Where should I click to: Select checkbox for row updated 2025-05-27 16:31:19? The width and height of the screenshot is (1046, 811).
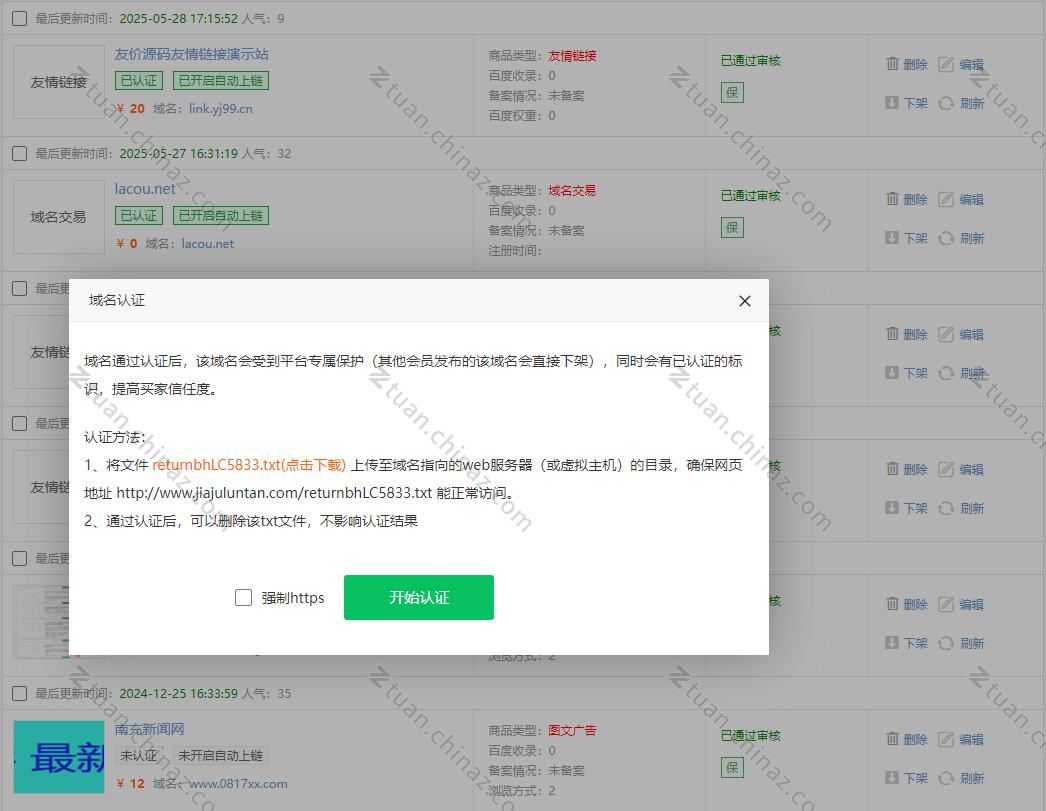[x=19, y=153]
